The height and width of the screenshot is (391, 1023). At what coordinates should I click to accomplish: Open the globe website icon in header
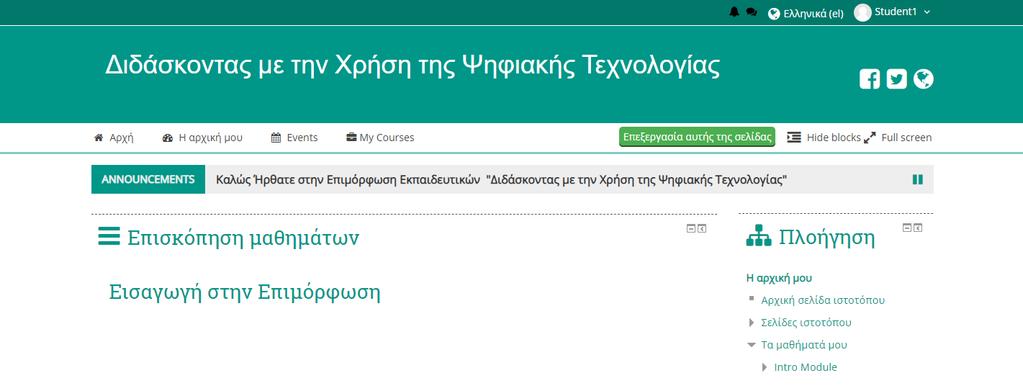click(923, 79)
